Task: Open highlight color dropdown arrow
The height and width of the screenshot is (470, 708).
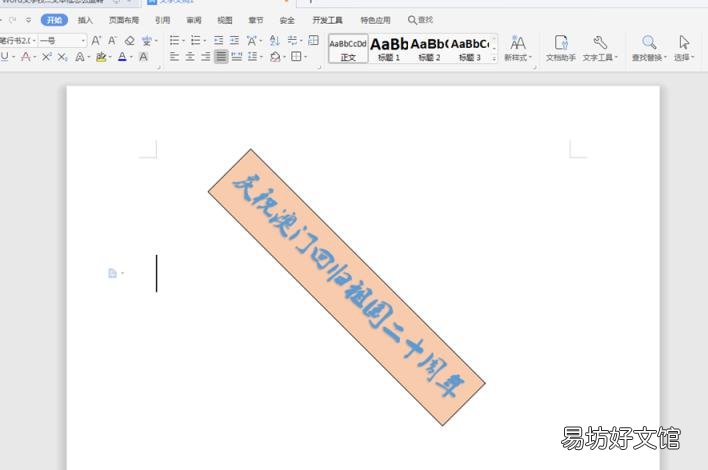Action: (110, 57)
